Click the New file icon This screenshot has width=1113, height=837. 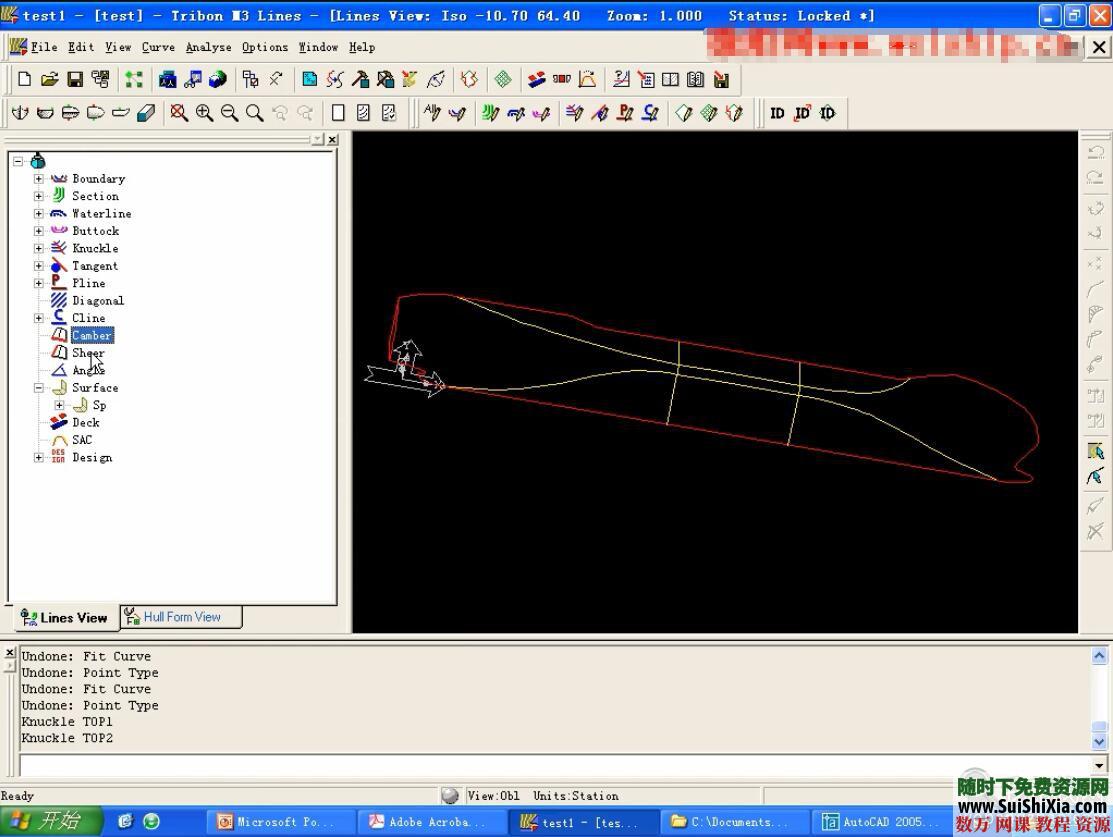24,79
